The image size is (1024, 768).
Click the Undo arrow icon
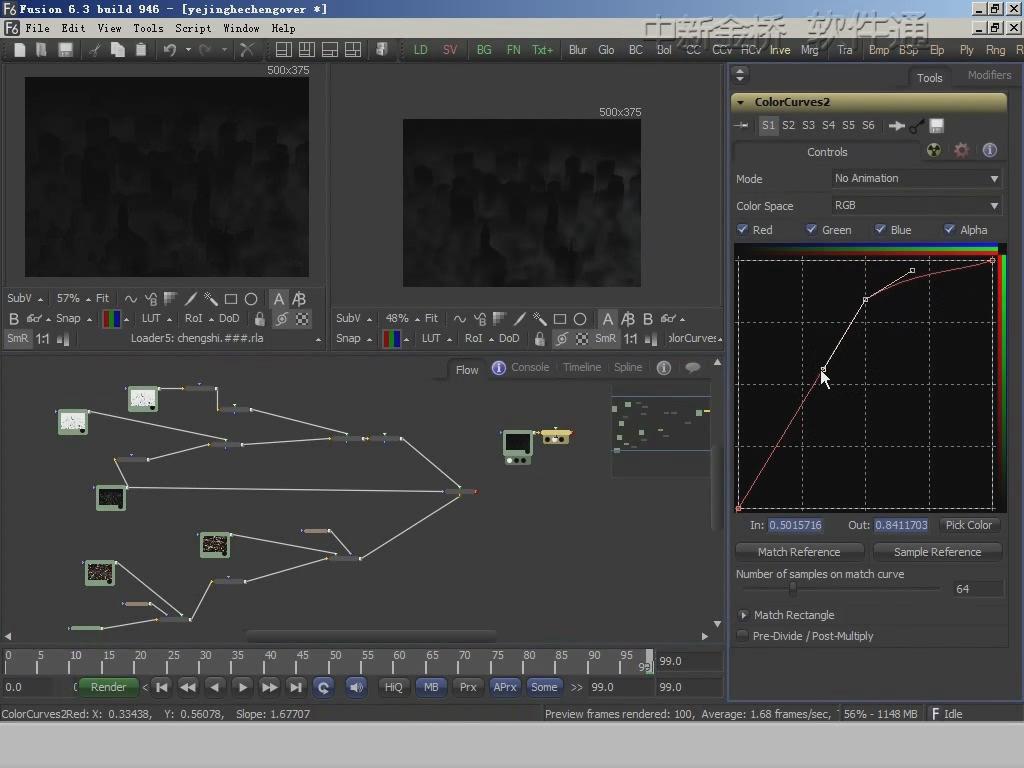[x=170, y=50]
